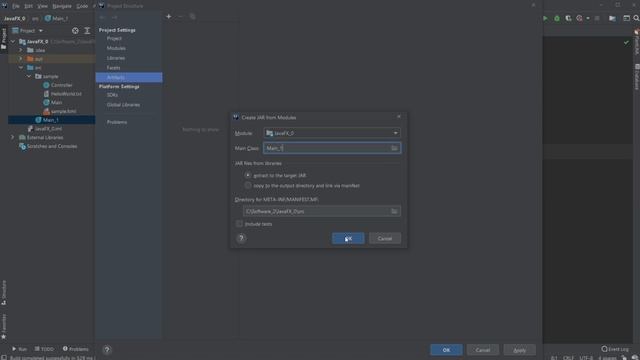The image size is (640, 360).
Task: Close the Create JAR from Modules dialog
Action: tap(399, 117)
